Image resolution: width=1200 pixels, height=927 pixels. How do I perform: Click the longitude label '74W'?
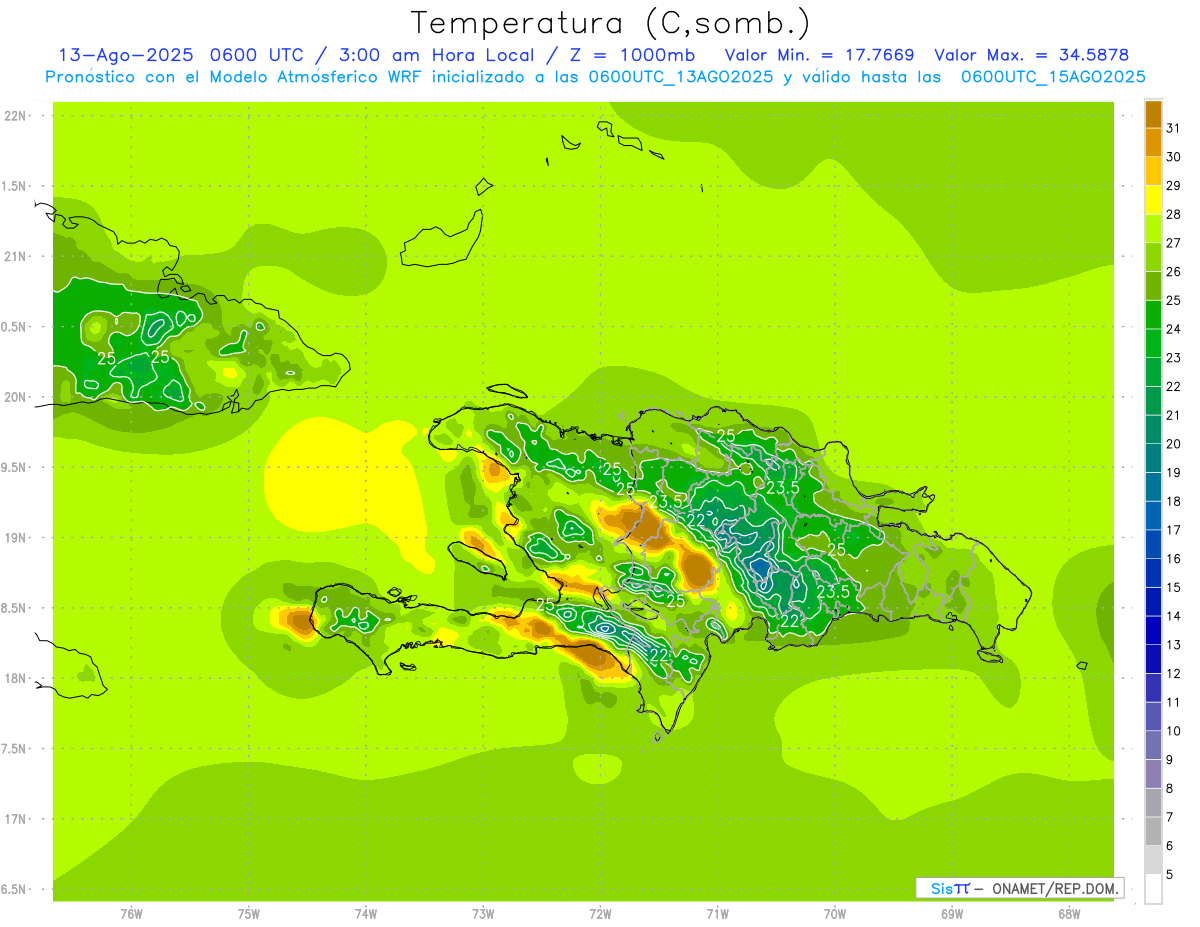(x=366, y=914)
